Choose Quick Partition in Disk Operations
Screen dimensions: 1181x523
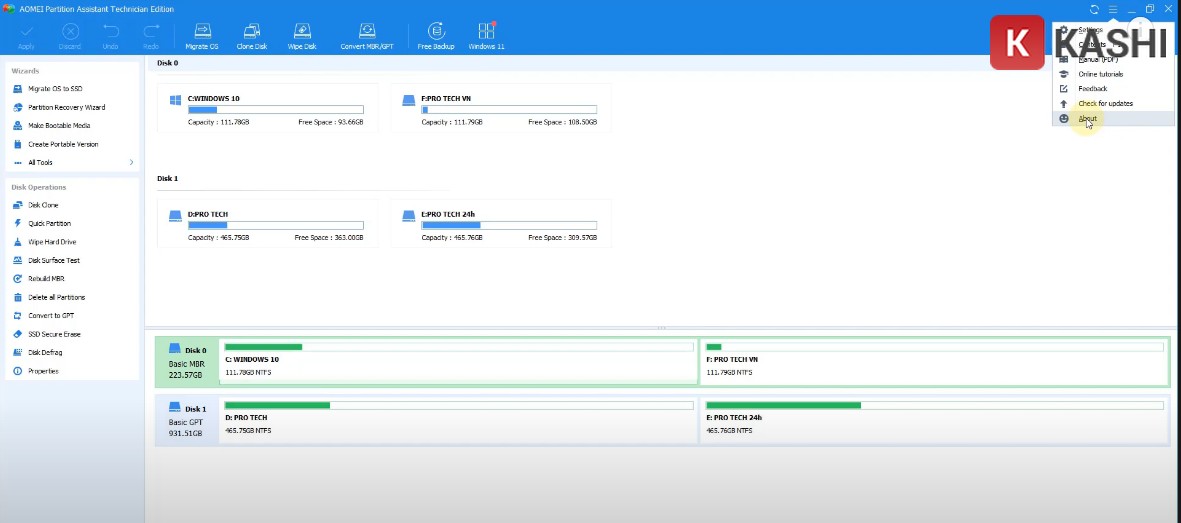point(49,223)
